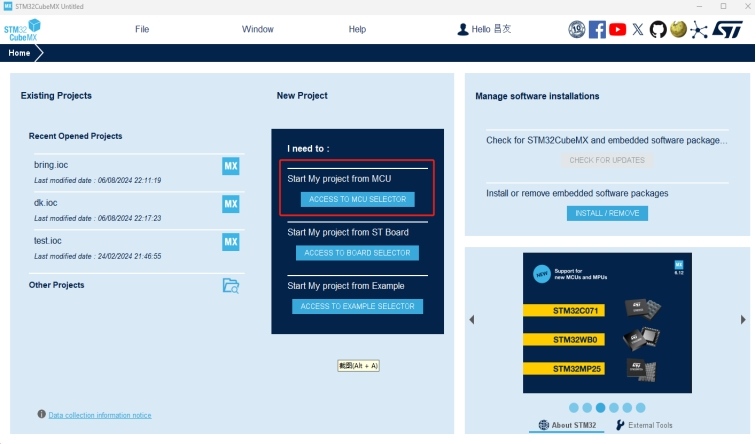This screenshot has height=444, width=756.
Task: Open the Facebook icon link
Action: coord(597,30)
